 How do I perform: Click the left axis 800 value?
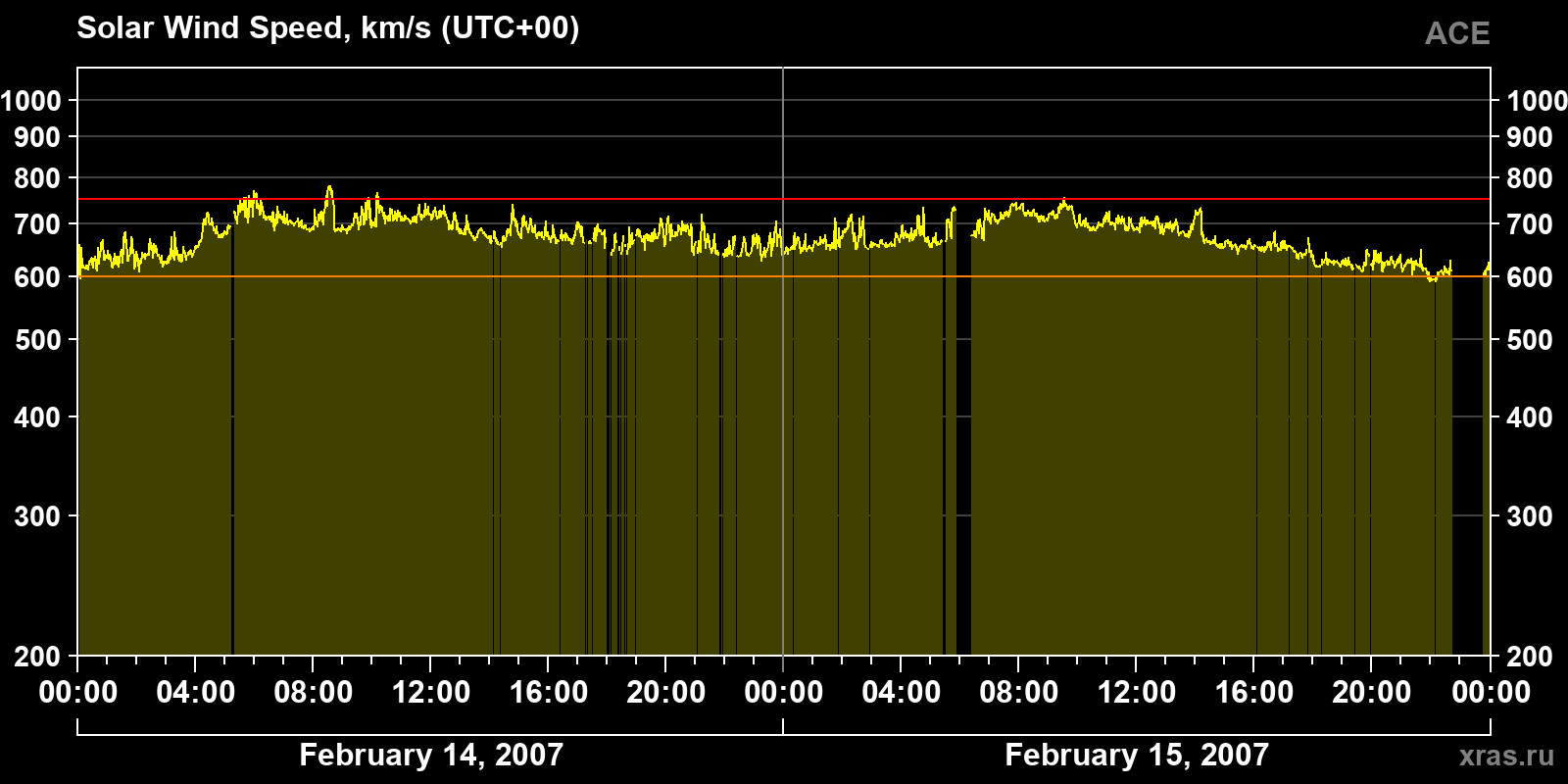coord(37,178)
